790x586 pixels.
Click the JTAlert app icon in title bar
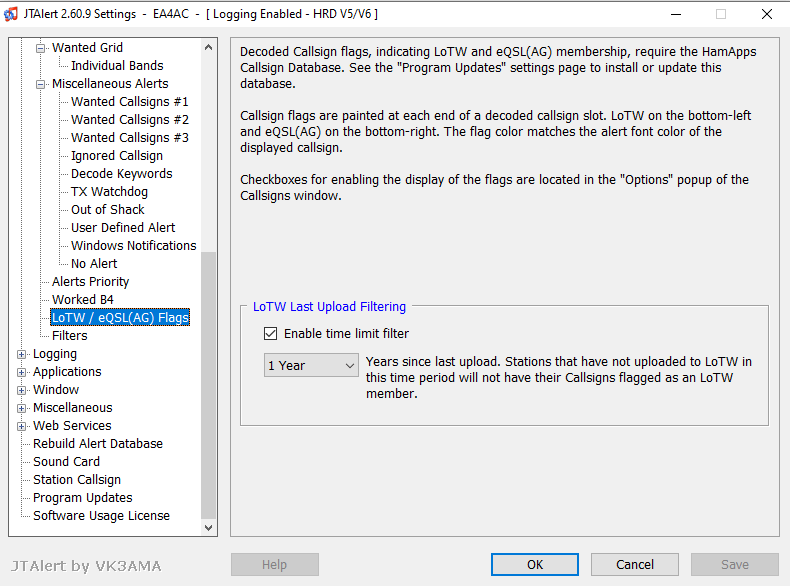11,14
